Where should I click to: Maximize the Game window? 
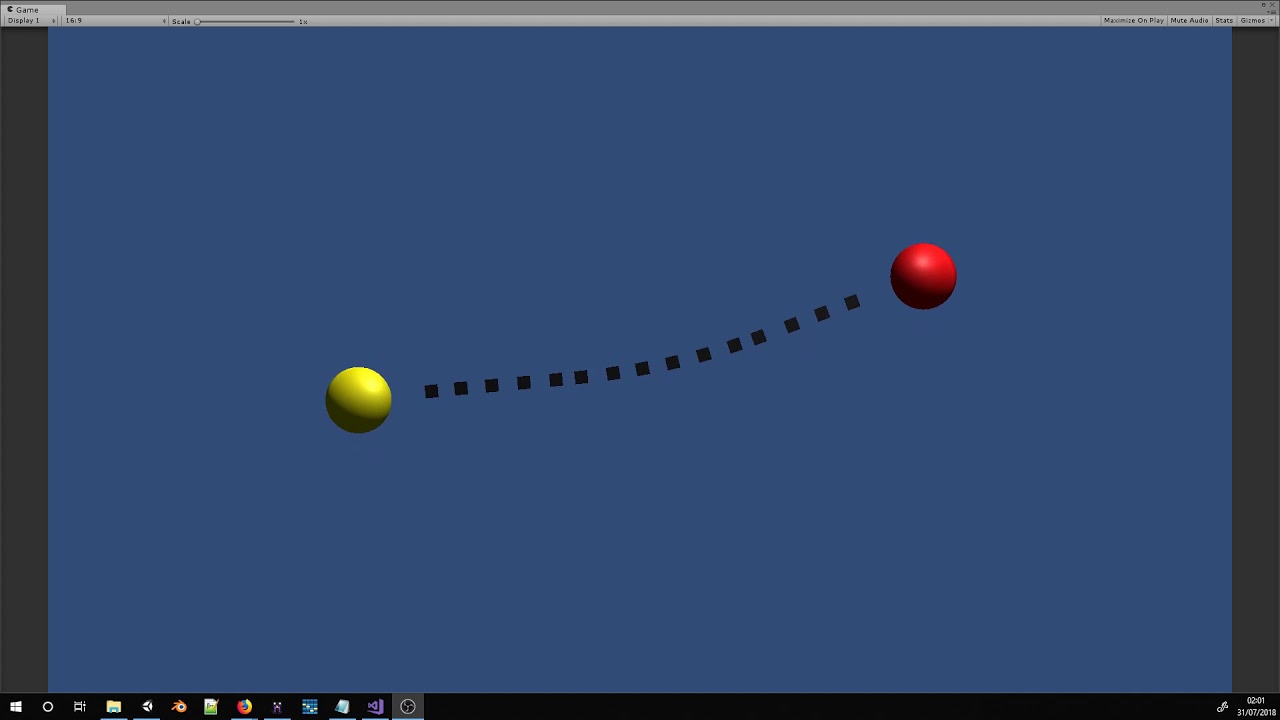click(x=1264, y=4)
